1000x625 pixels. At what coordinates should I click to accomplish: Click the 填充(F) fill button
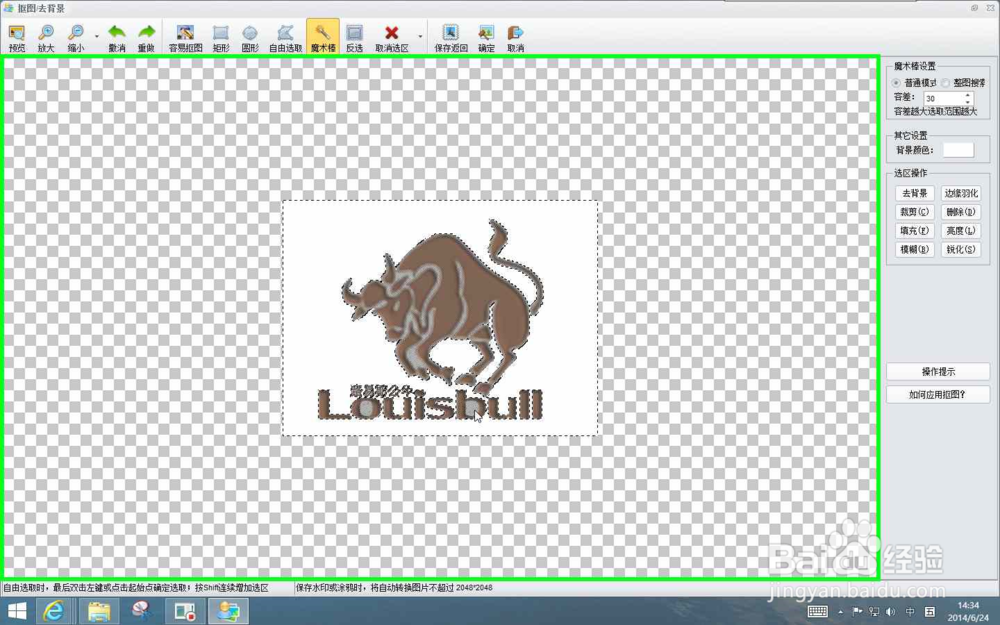coord(915,231)
